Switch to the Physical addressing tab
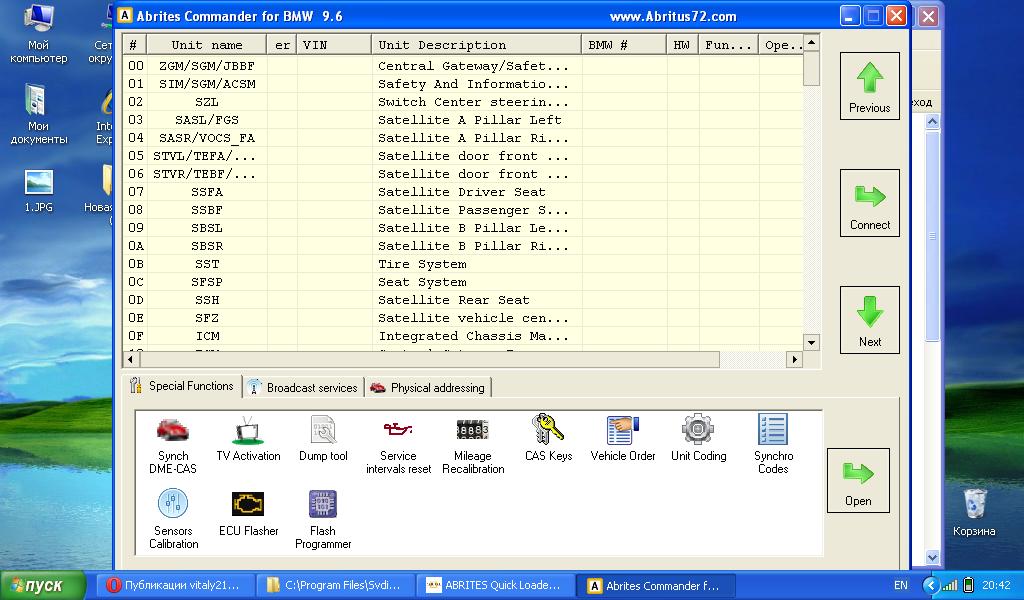The image size is (1024, 600). 428,388
